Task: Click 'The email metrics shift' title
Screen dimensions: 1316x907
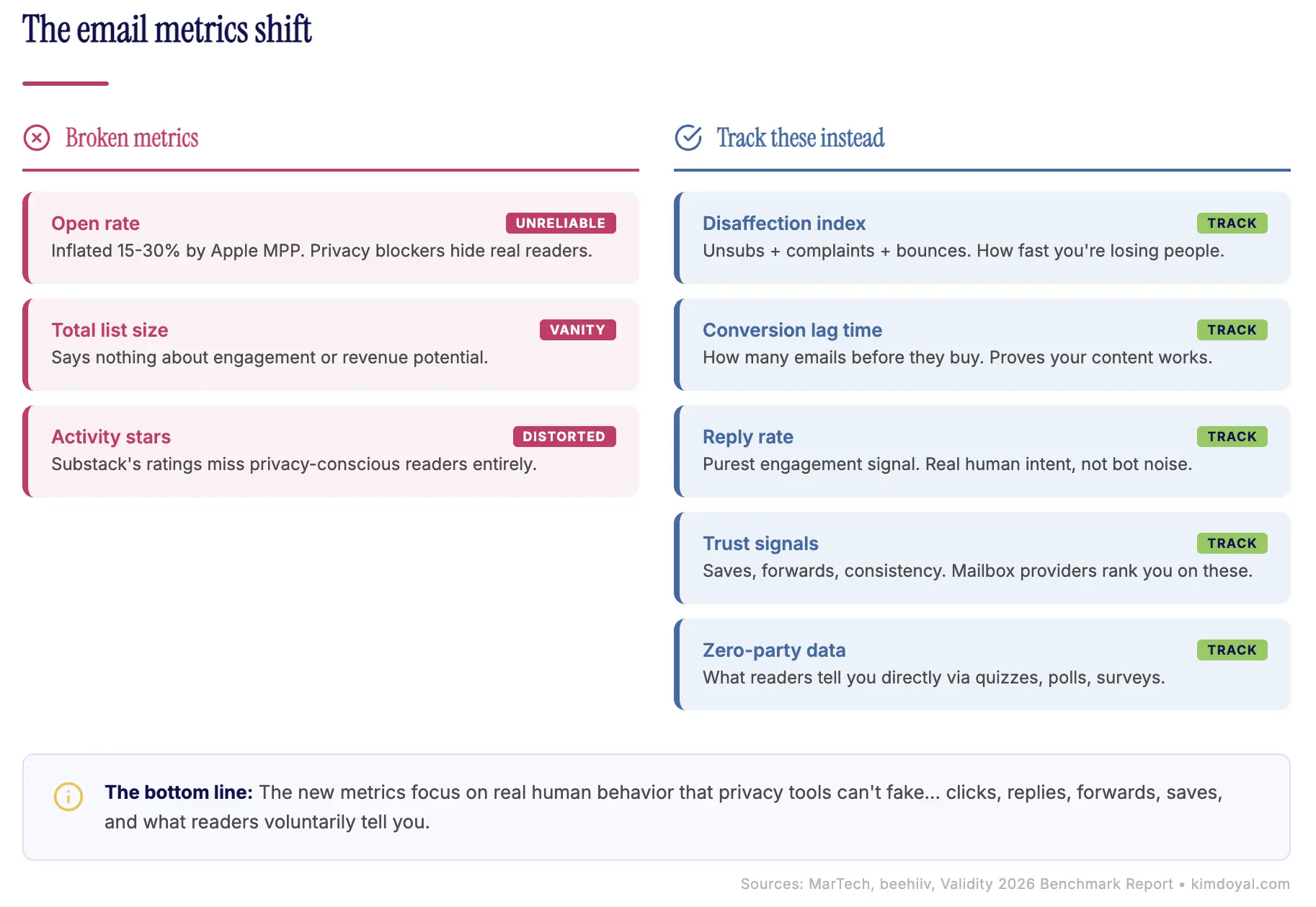Action: (x=167, y=30)
